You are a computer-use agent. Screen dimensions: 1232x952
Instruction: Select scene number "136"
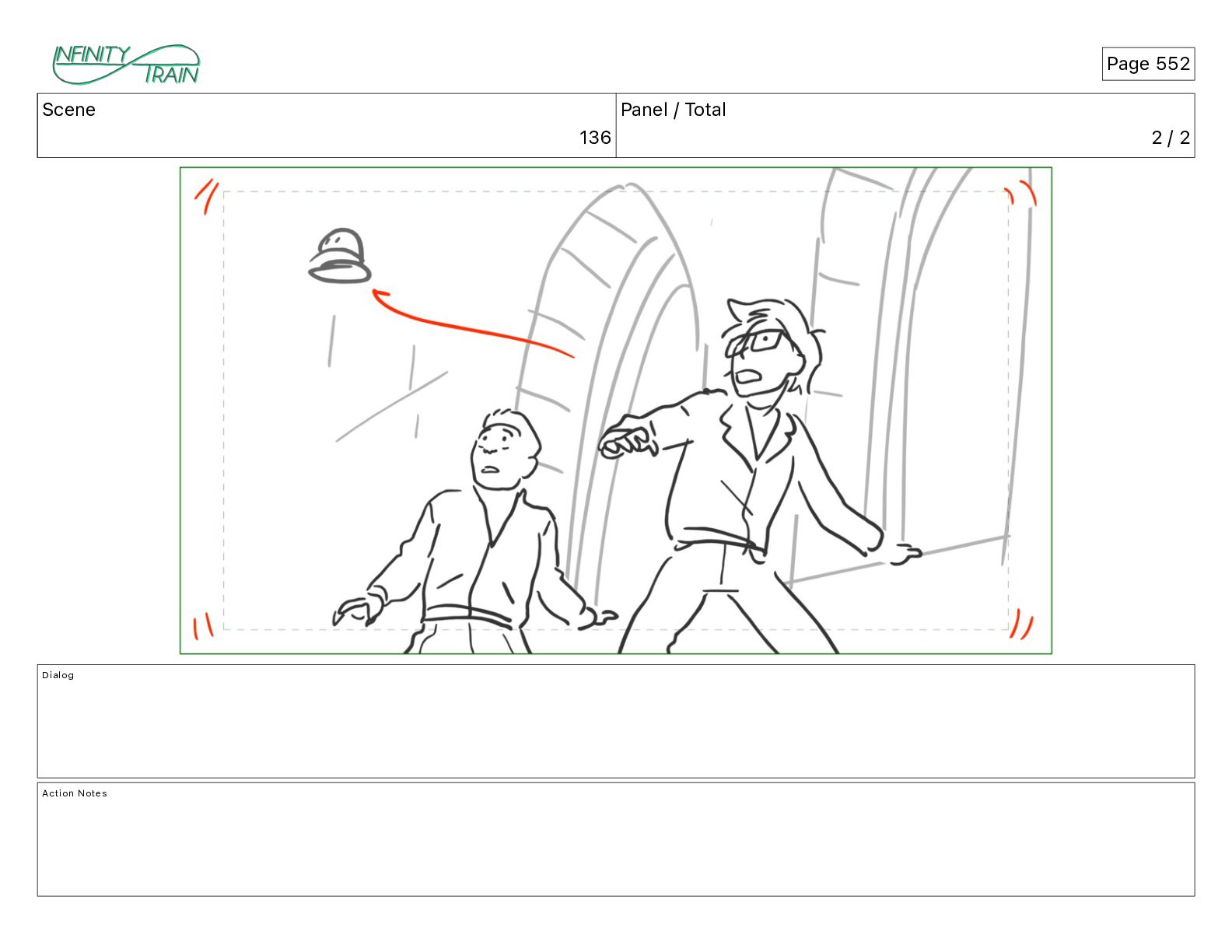pos(595,138)
